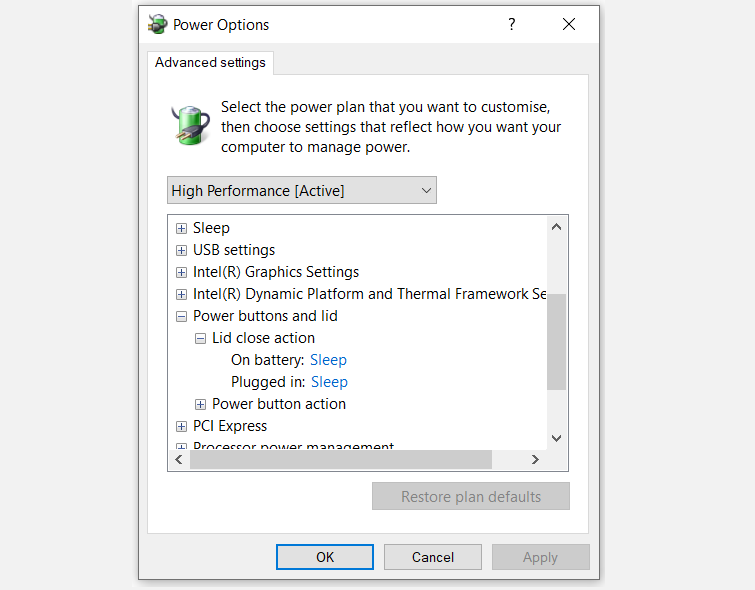Click the horizontal scrollbar thumb
The image size is (755, 590).
(341, 459)
